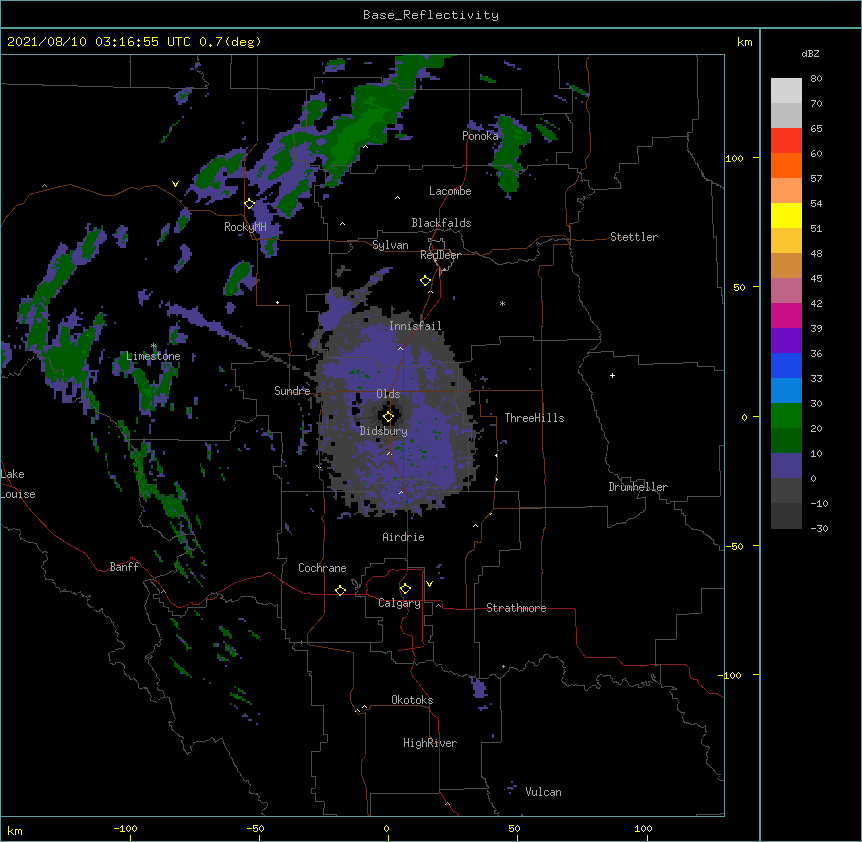Click the small purple echo southeast of Okotoks
This screenshot has height=842, width=862.
[x=480, y=688]
